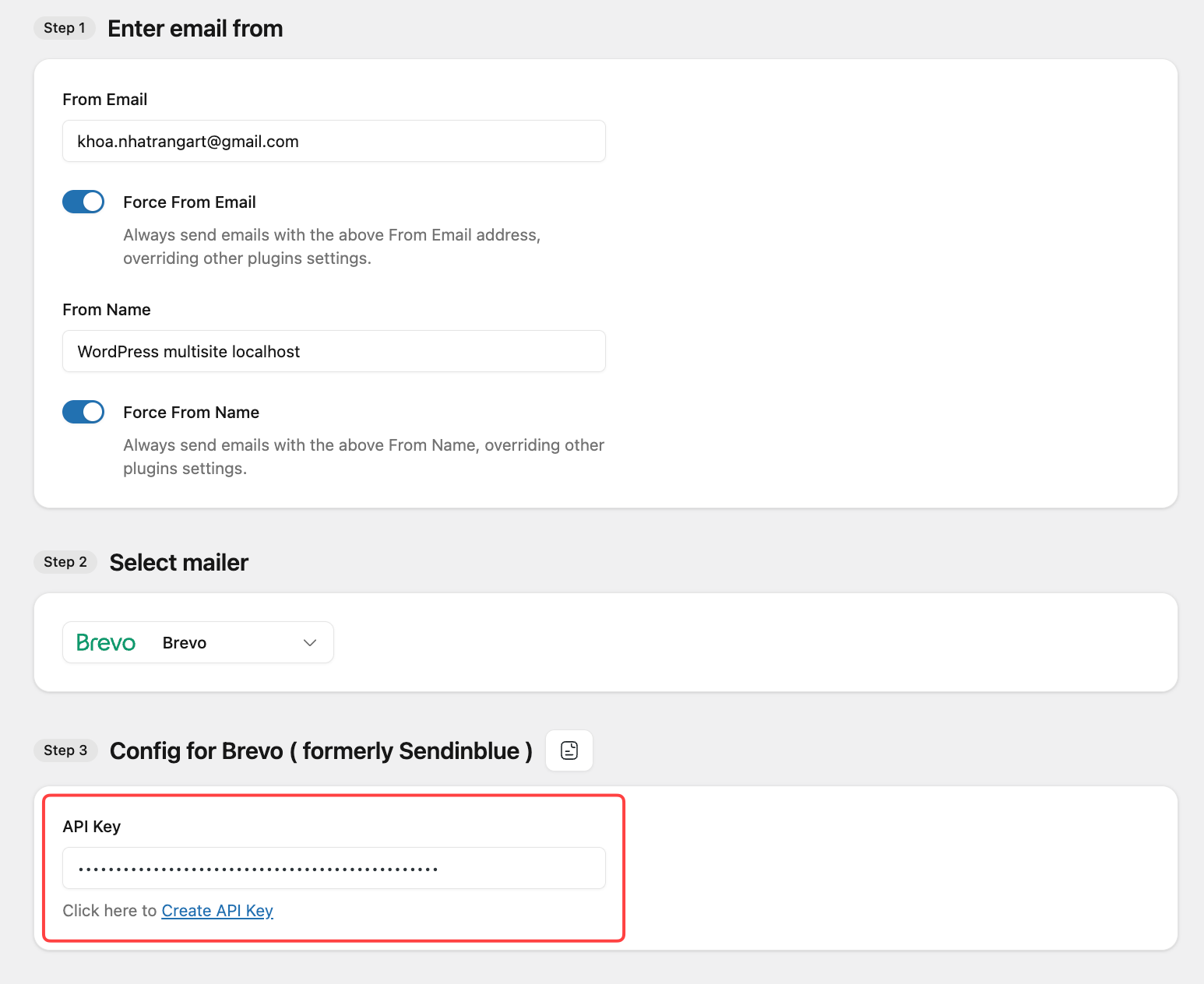Click the From Name field label

click(x=106, y=310)
